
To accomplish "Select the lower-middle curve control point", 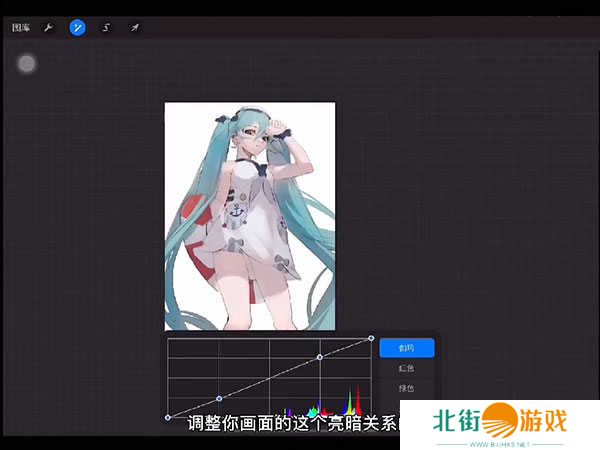I will click(219, 398).
